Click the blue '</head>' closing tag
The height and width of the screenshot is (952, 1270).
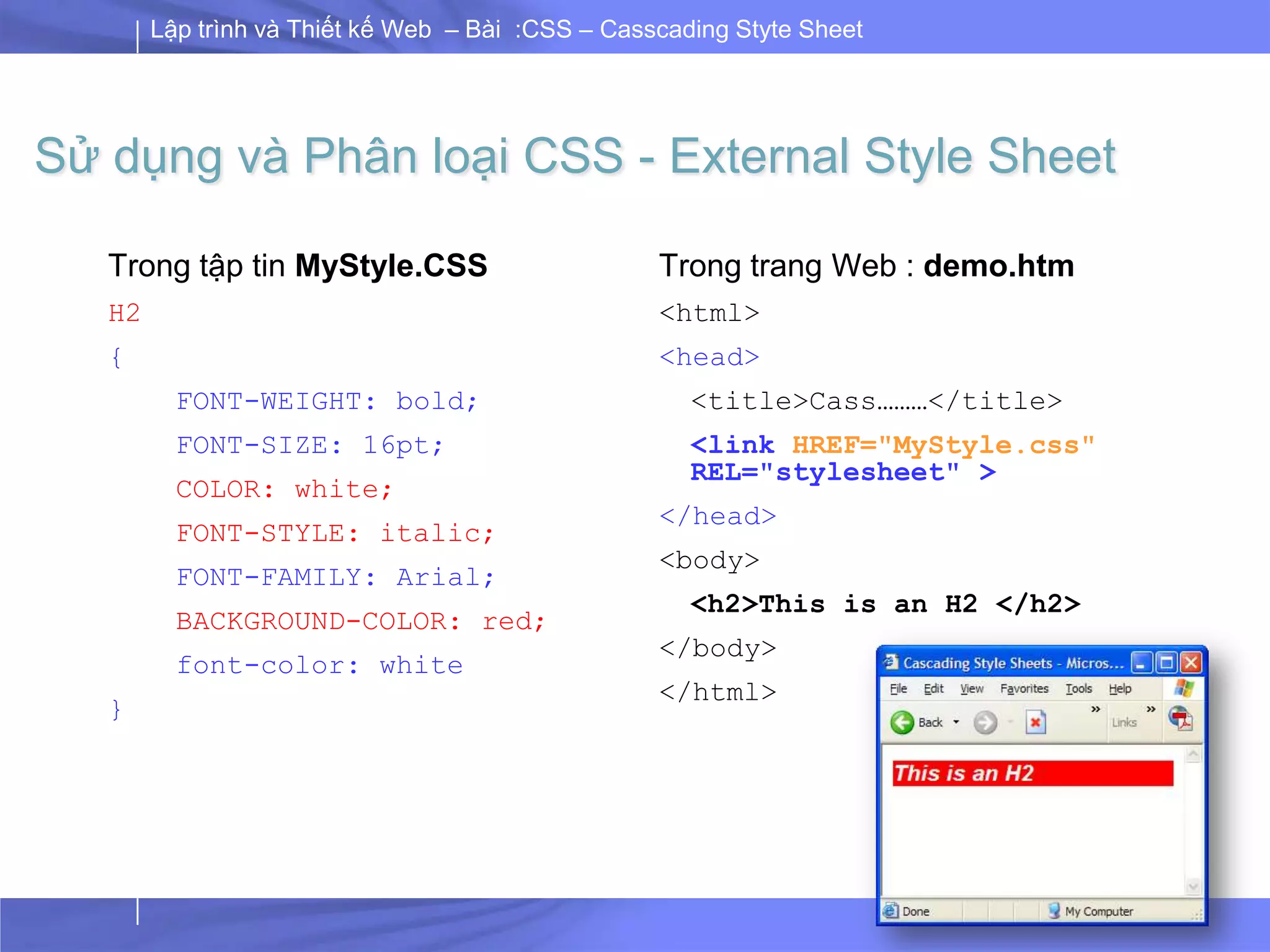click(717, 516)
